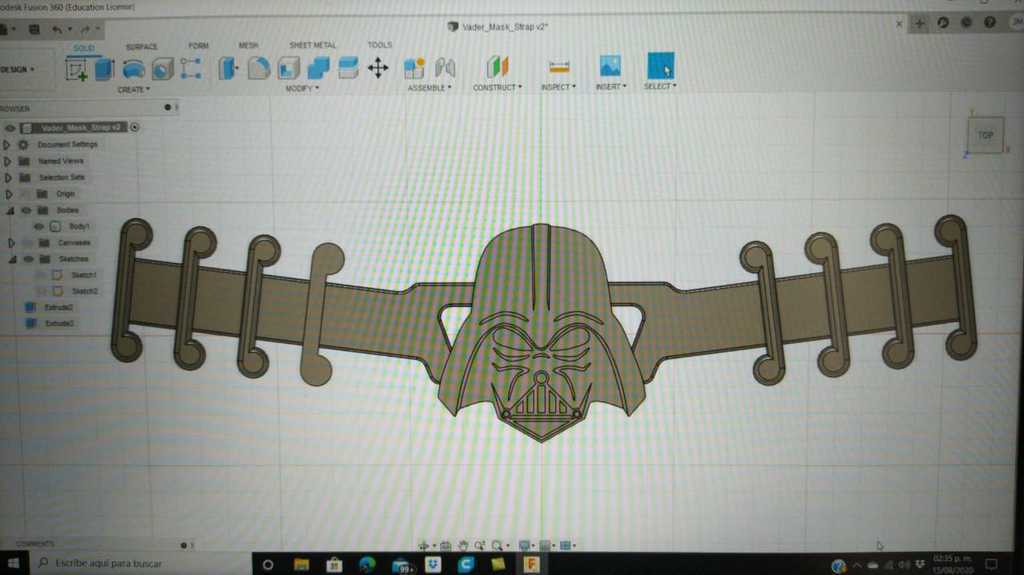
Task: Open the Help question mark icon
Action: tap(990, 22)
